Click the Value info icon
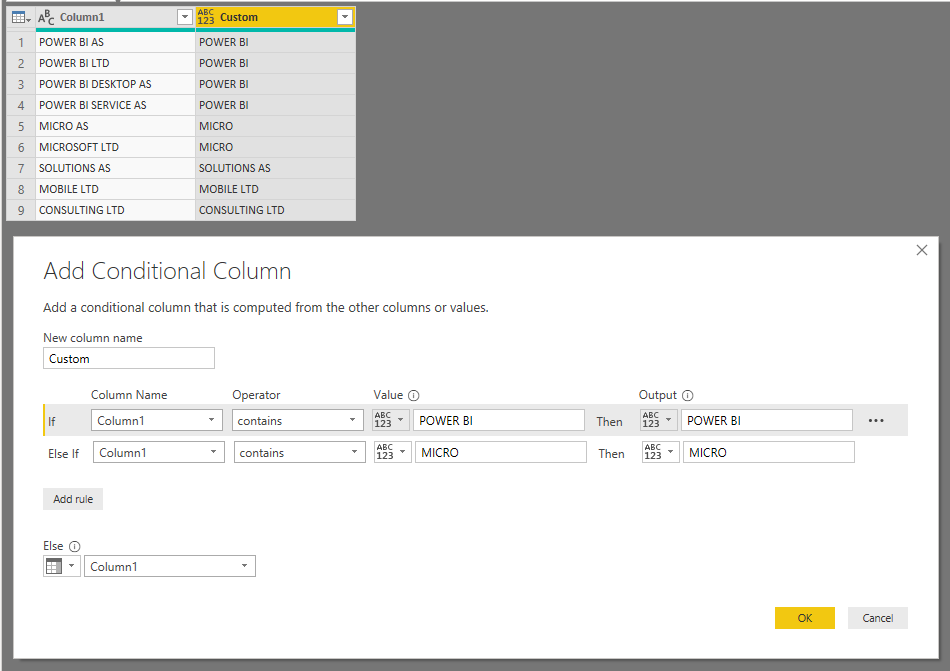Screen dimensions: 950x671 (x=413, y=395)
